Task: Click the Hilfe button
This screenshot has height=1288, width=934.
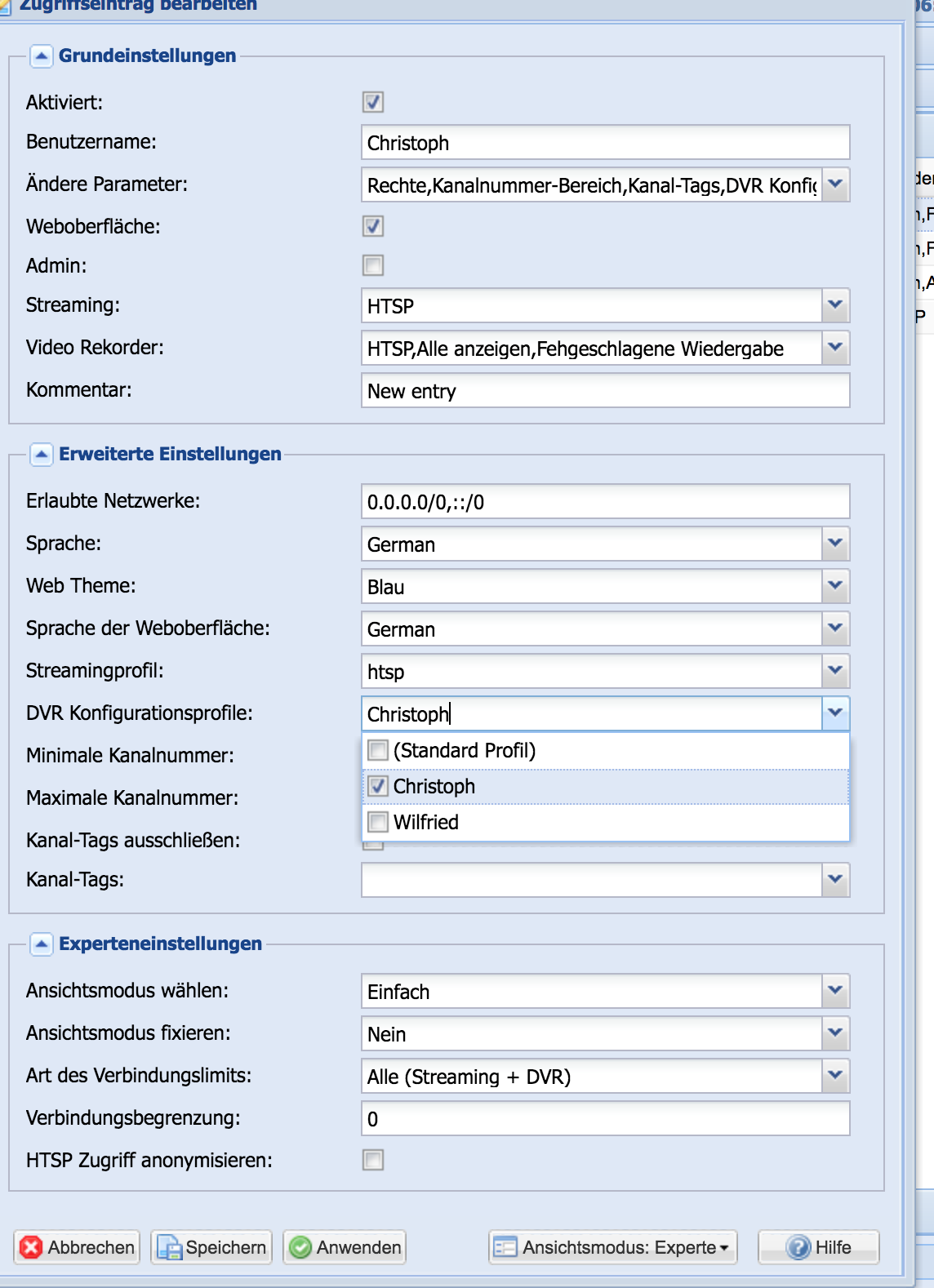Action: point(819,1247)
